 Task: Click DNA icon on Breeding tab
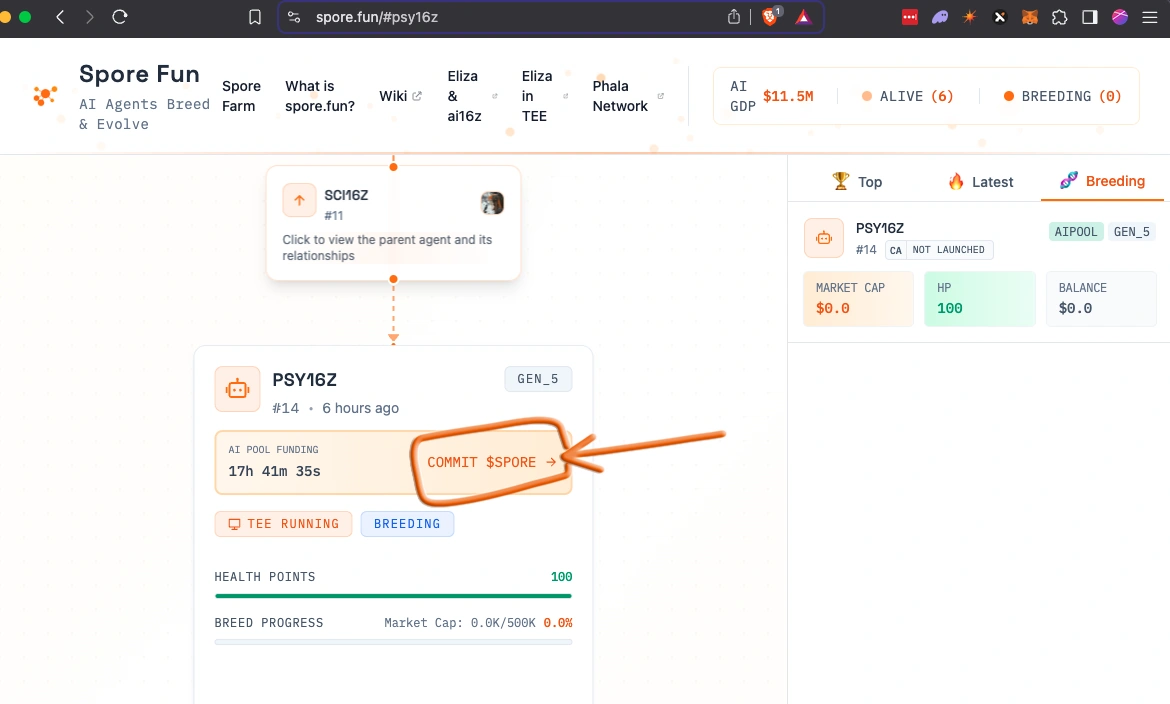pos(1069,180)
